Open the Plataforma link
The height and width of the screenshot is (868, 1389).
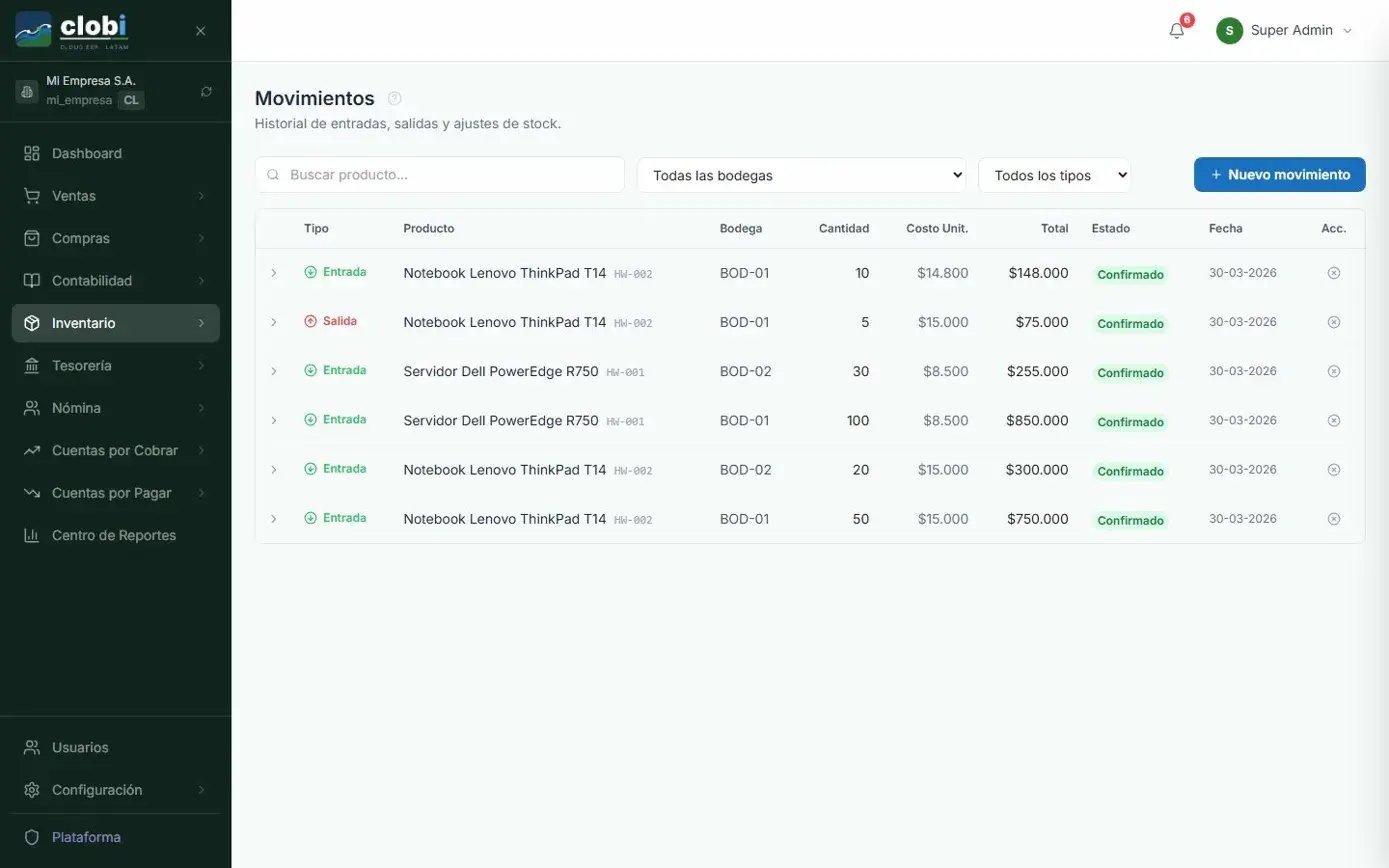(x=86, y=837)
